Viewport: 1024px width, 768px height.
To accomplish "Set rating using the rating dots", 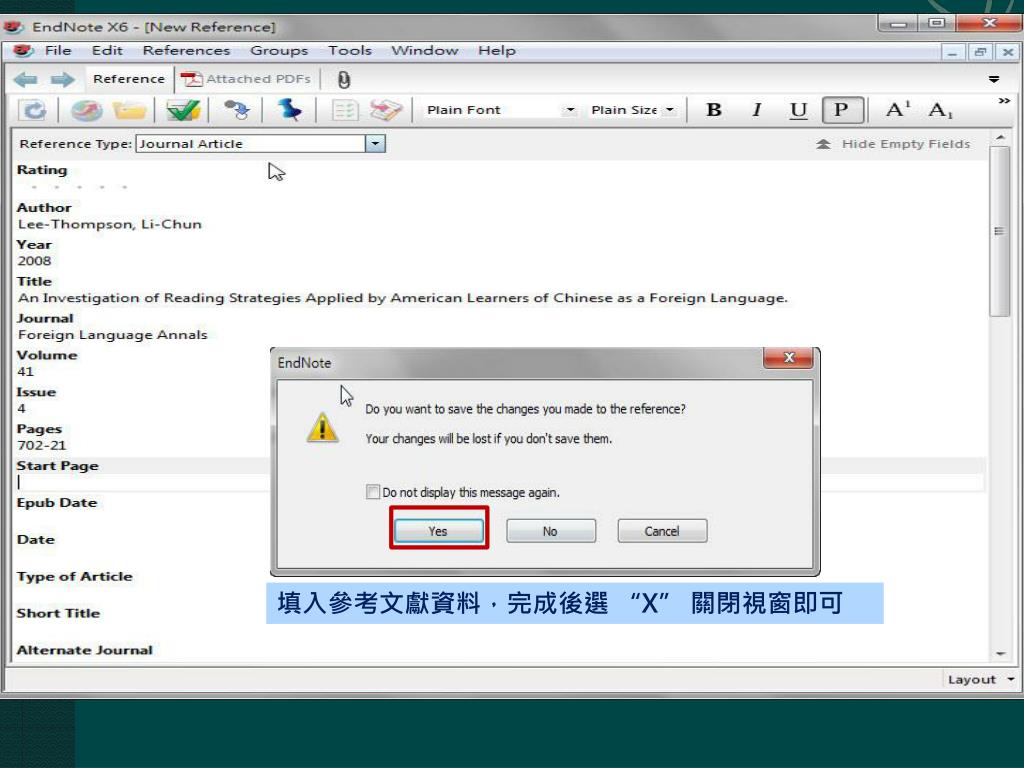I will click(78, 187).
